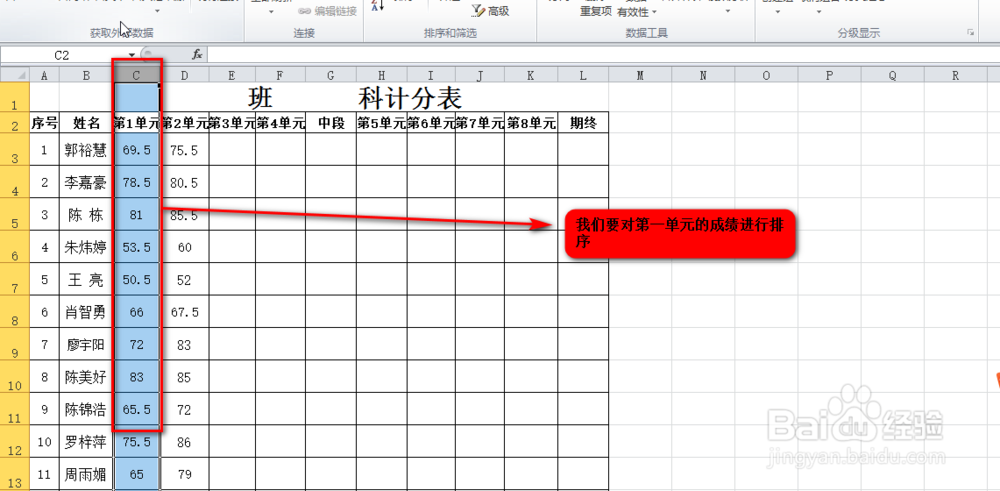Viewport: 1000px width, 491px height.
Task: Click the 第6单元 header cell
Action: click(x=431, y=122)
